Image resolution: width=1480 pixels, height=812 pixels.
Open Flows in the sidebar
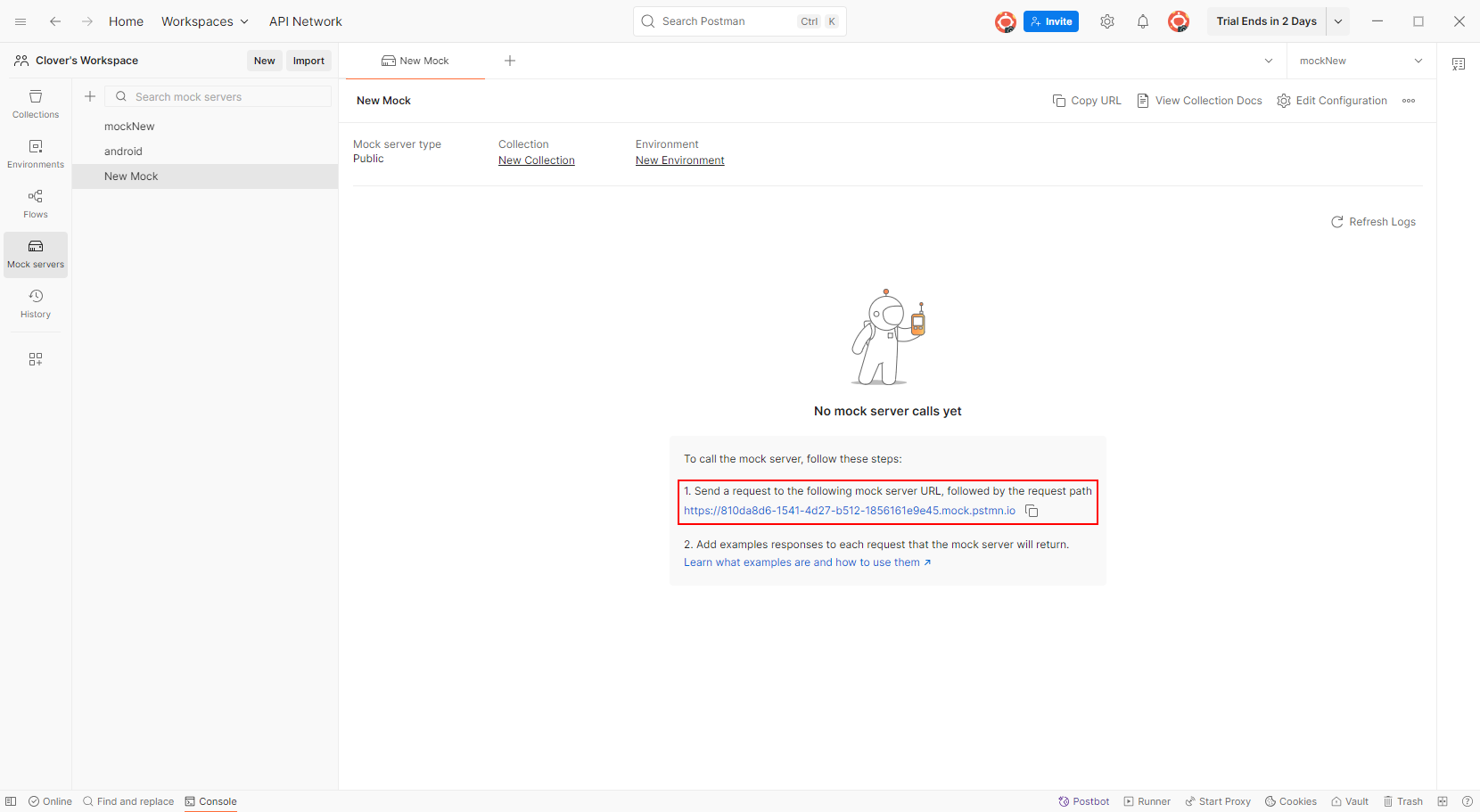pos(36,204)
